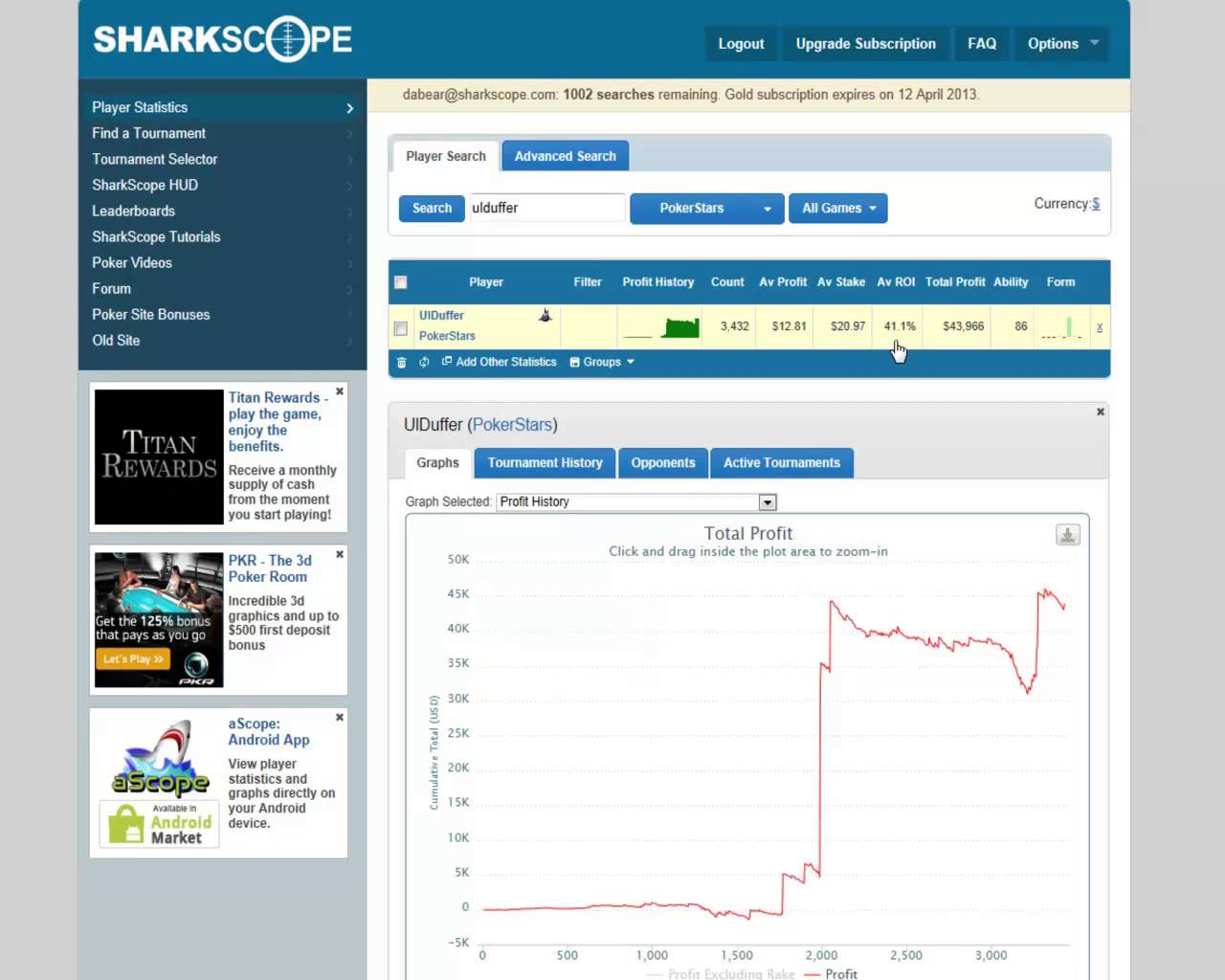Remove the UIDuffer row with x
This screenshot has width=1225, height=980.
1099,327
